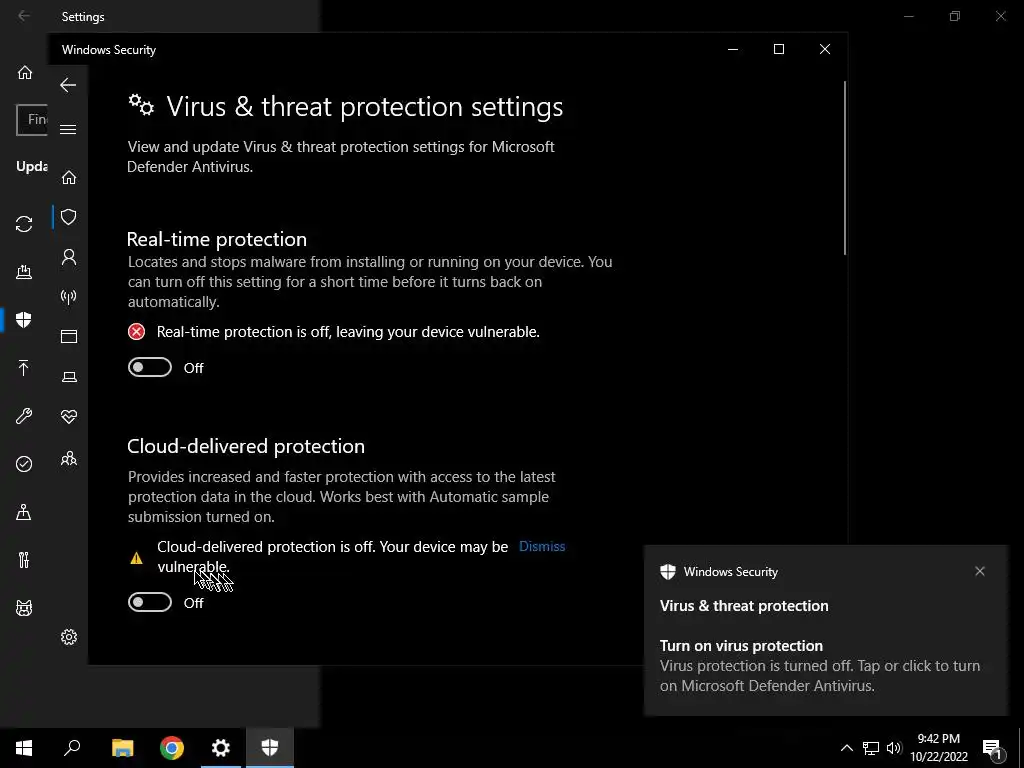Click the Settings search field
This screenshot has width=1024, height=768.
(32, 120)
